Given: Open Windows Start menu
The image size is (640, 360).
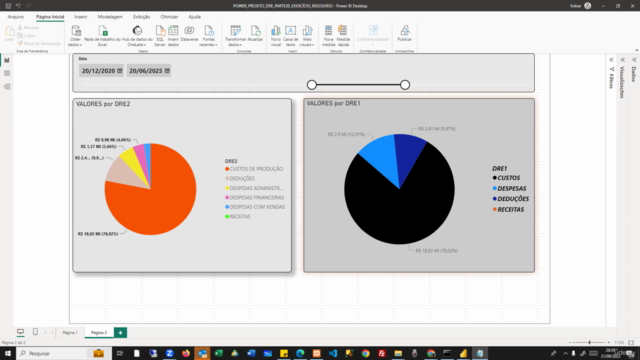Looking at the screenshot, I should (8, 353).
